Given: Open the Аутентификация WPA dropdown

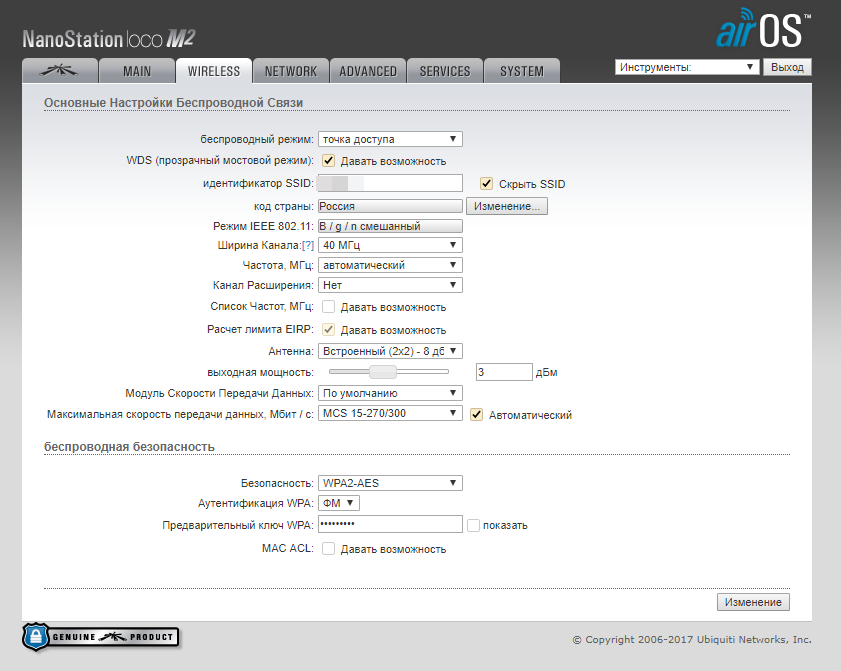Looking at the screenshot, I should tap(338, 503).
